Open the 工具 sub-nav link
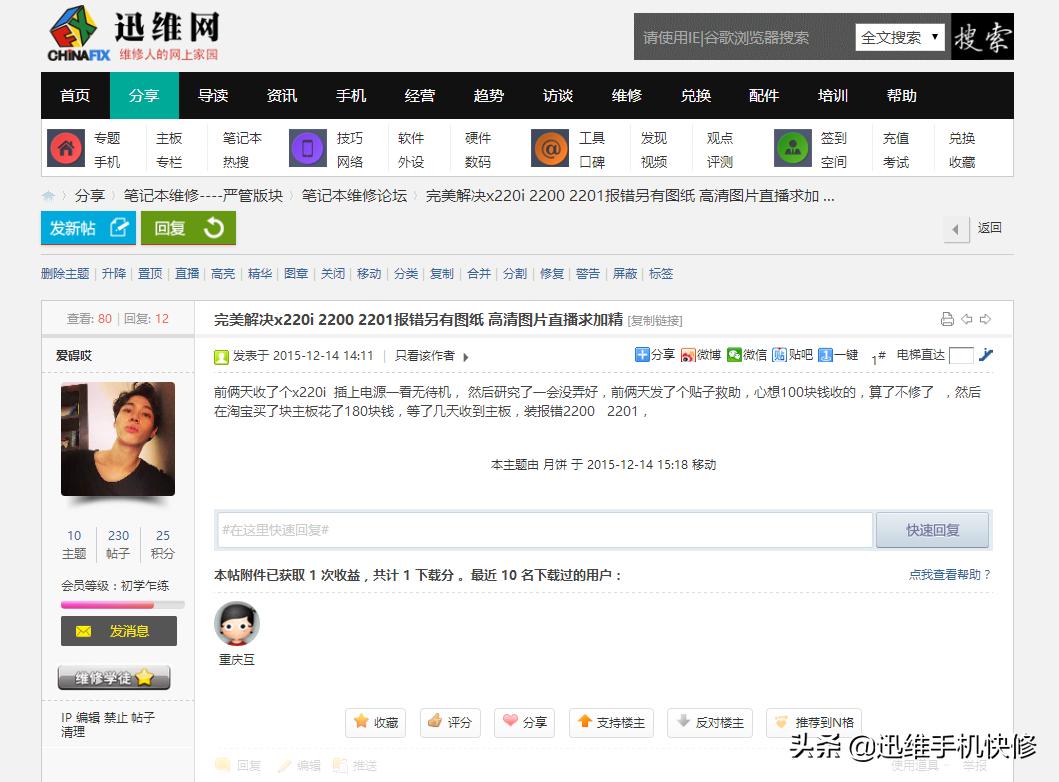The image size is (1059, 782). coord(592,138)
